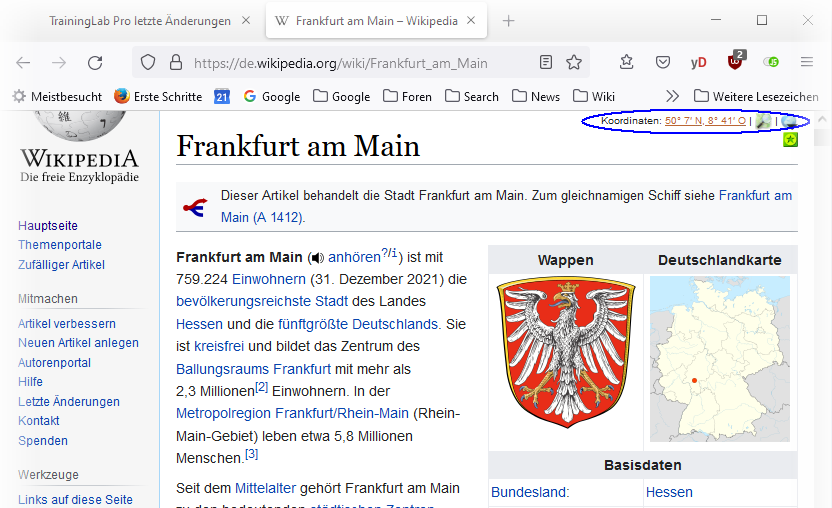Click the globe icon beside coordinates
Image resolution: width=832 pixels, height=508 pixels.
[788, 122]
